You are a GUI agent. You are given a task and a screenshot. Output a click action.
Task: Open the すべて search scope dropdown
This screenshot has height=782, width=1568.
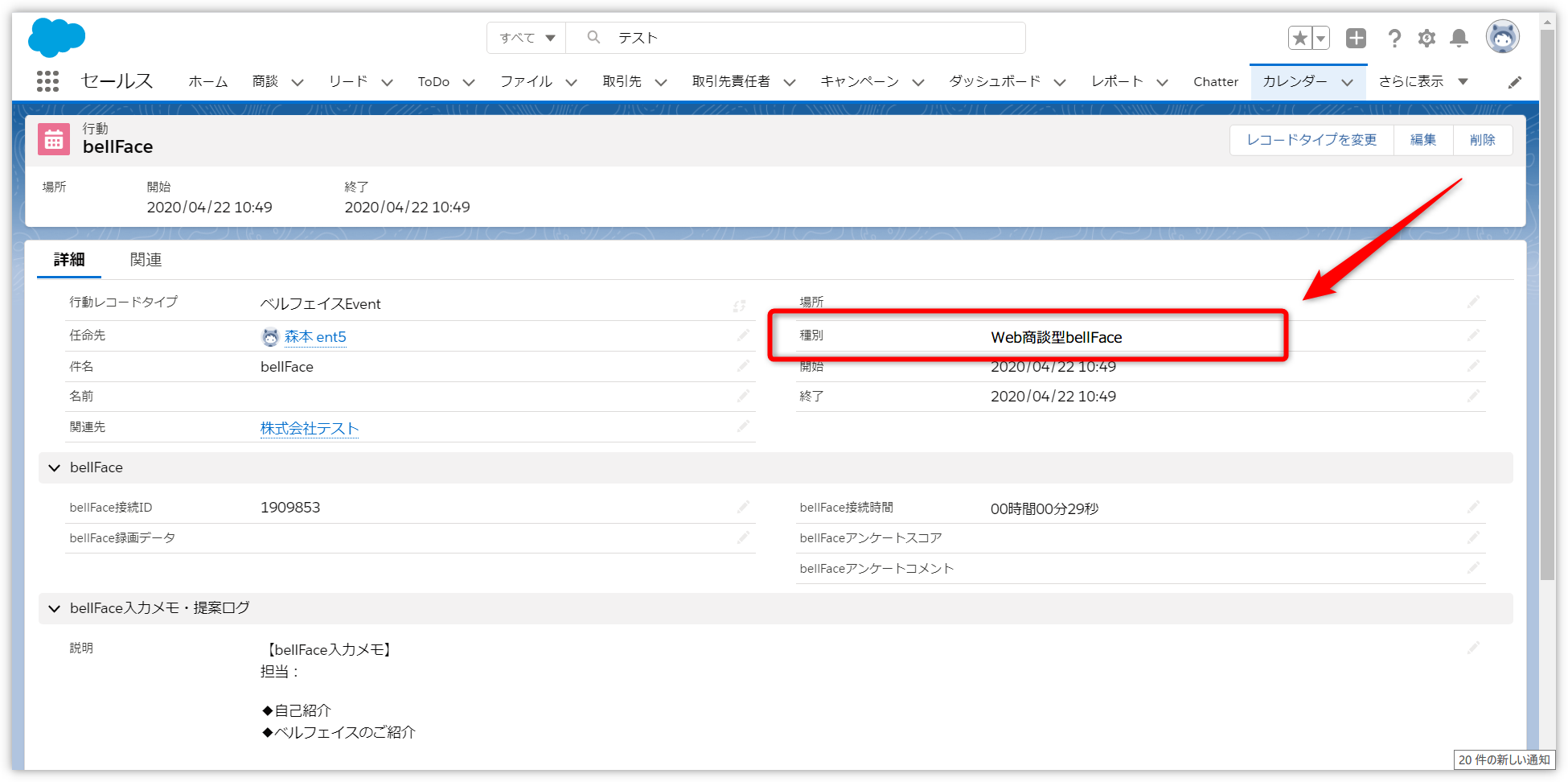pyautogui.click(x=527, y=38)
